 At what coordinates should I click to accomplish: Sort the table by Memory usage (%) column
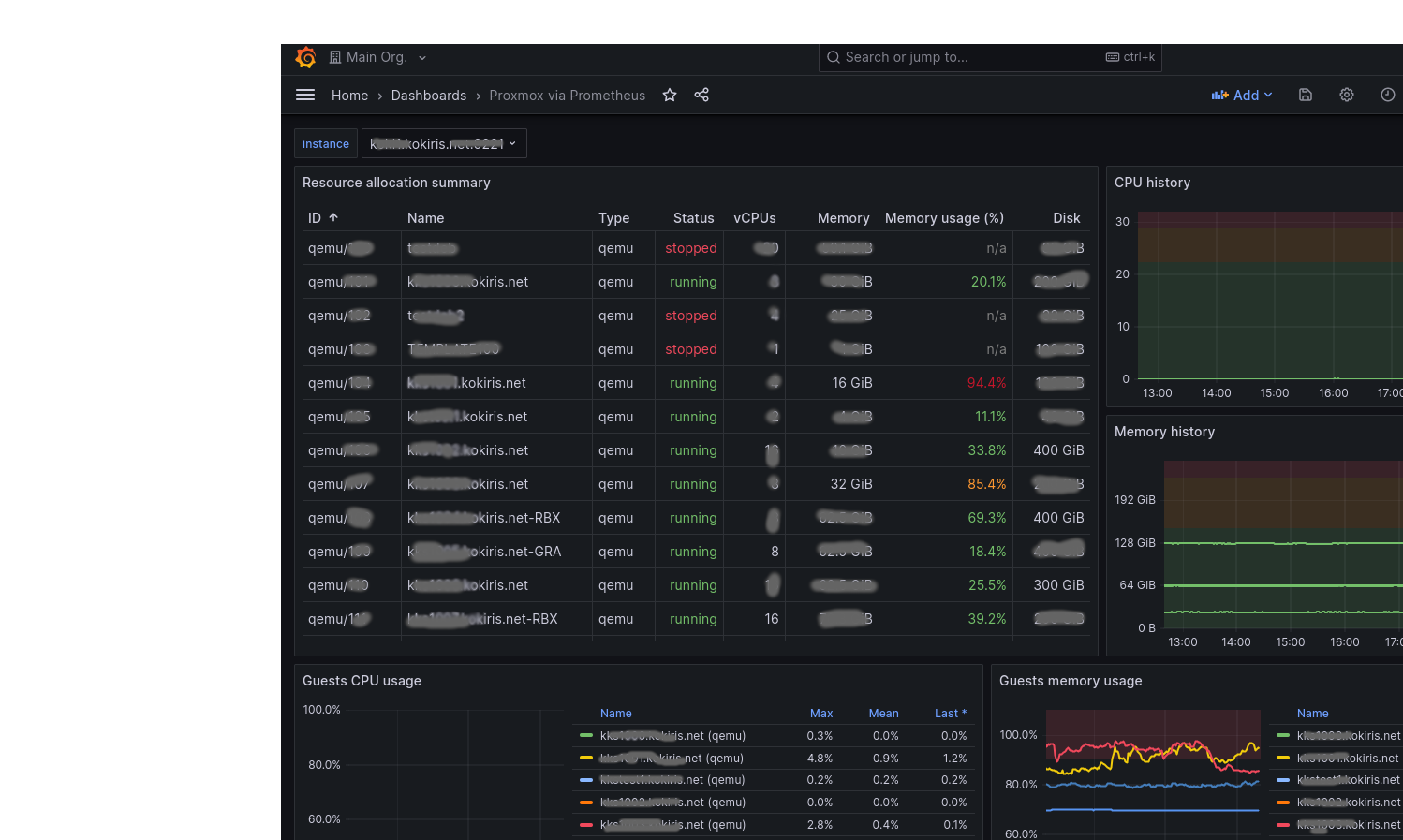point(944,218)
